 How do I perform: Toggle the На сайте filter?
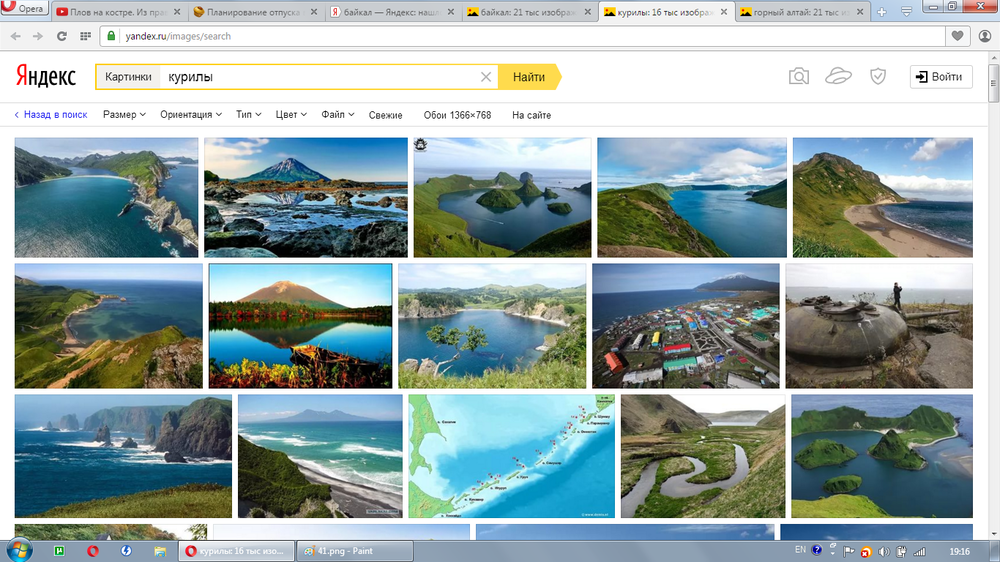(531, 115)
